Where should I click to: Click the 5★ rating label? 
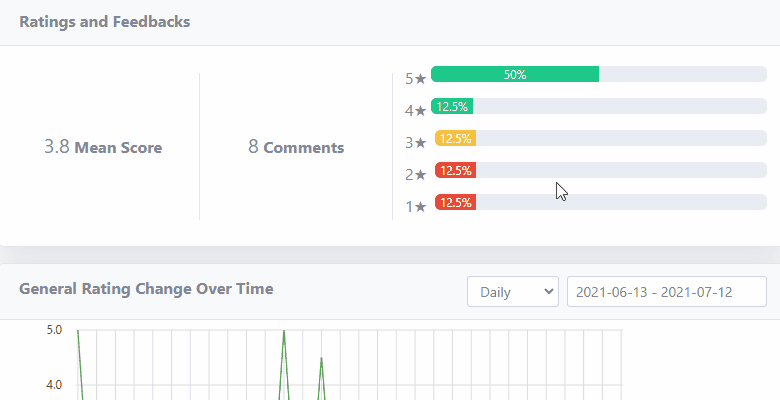pyautogui.click(x=416, y=79)
